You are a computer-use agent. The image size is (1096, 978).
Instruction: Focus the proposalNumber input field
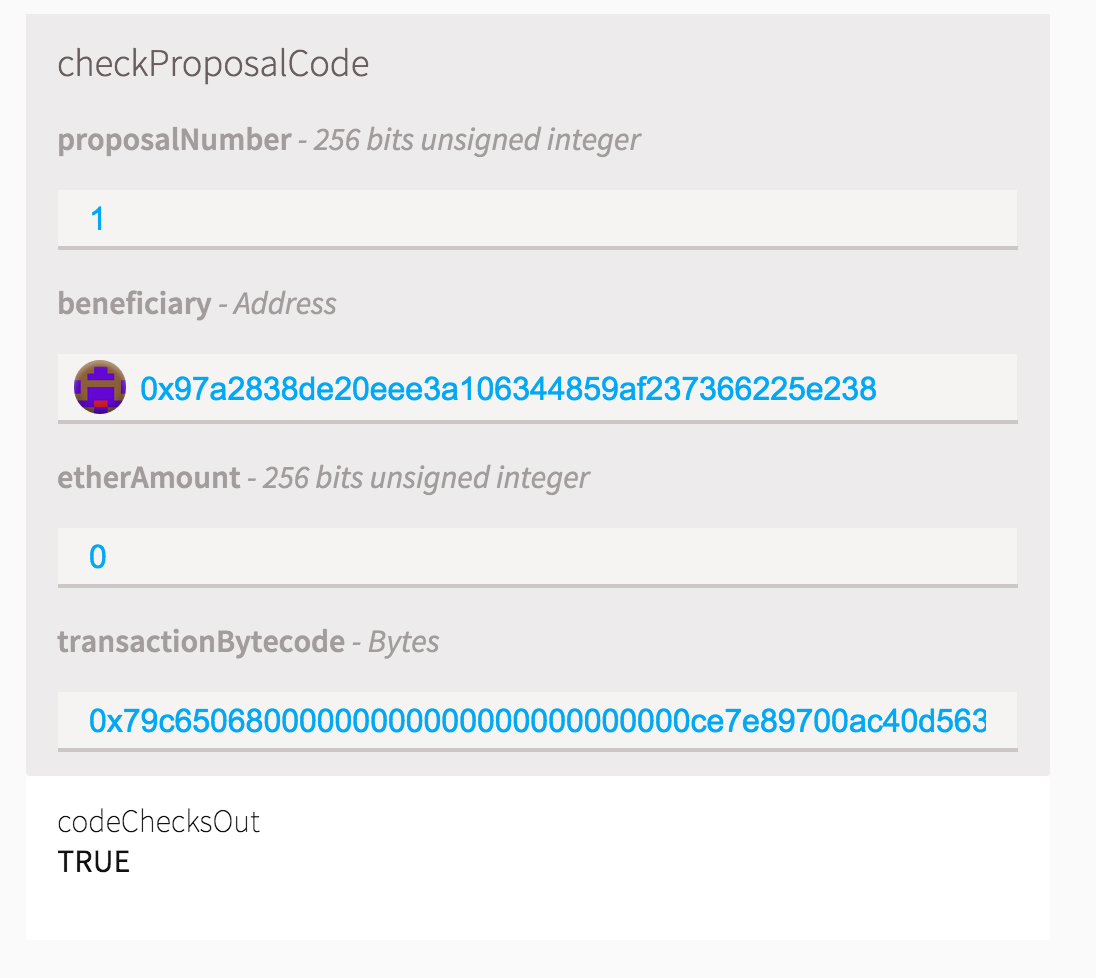pyautogui.click(x=537, y=218)
